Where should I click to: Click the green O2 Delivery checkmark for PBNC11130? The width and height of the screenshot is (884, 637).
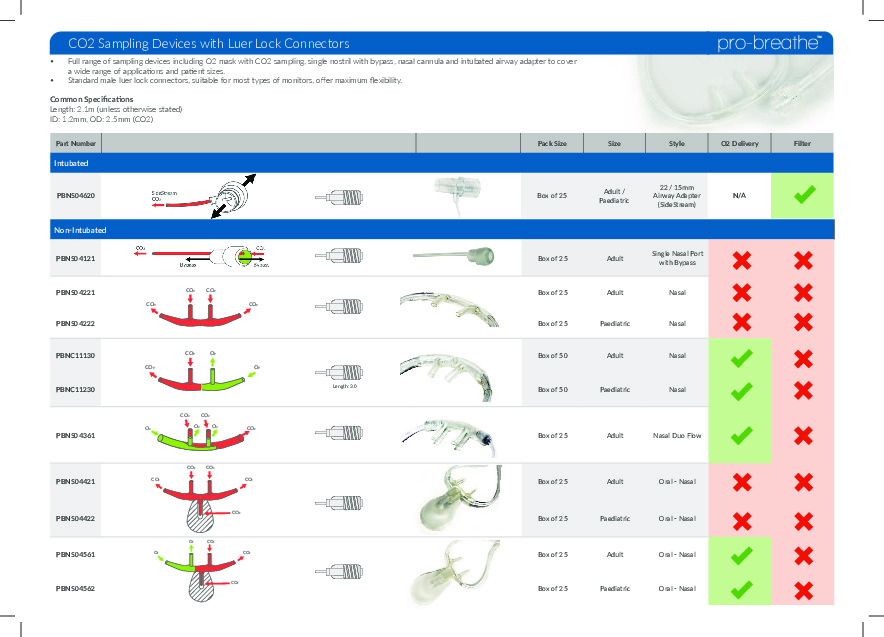[x=740, y=356]
